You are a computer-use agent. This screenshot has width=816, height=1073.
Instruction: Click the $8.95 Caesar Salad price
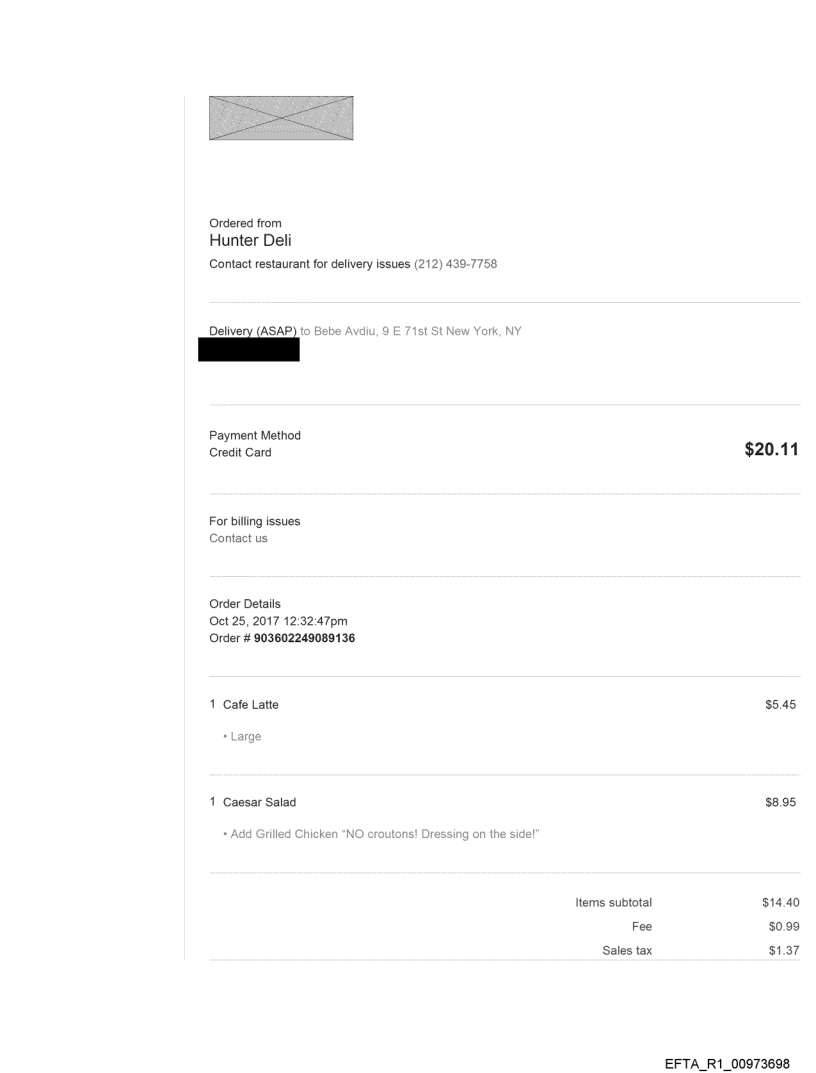coord(780,802)
